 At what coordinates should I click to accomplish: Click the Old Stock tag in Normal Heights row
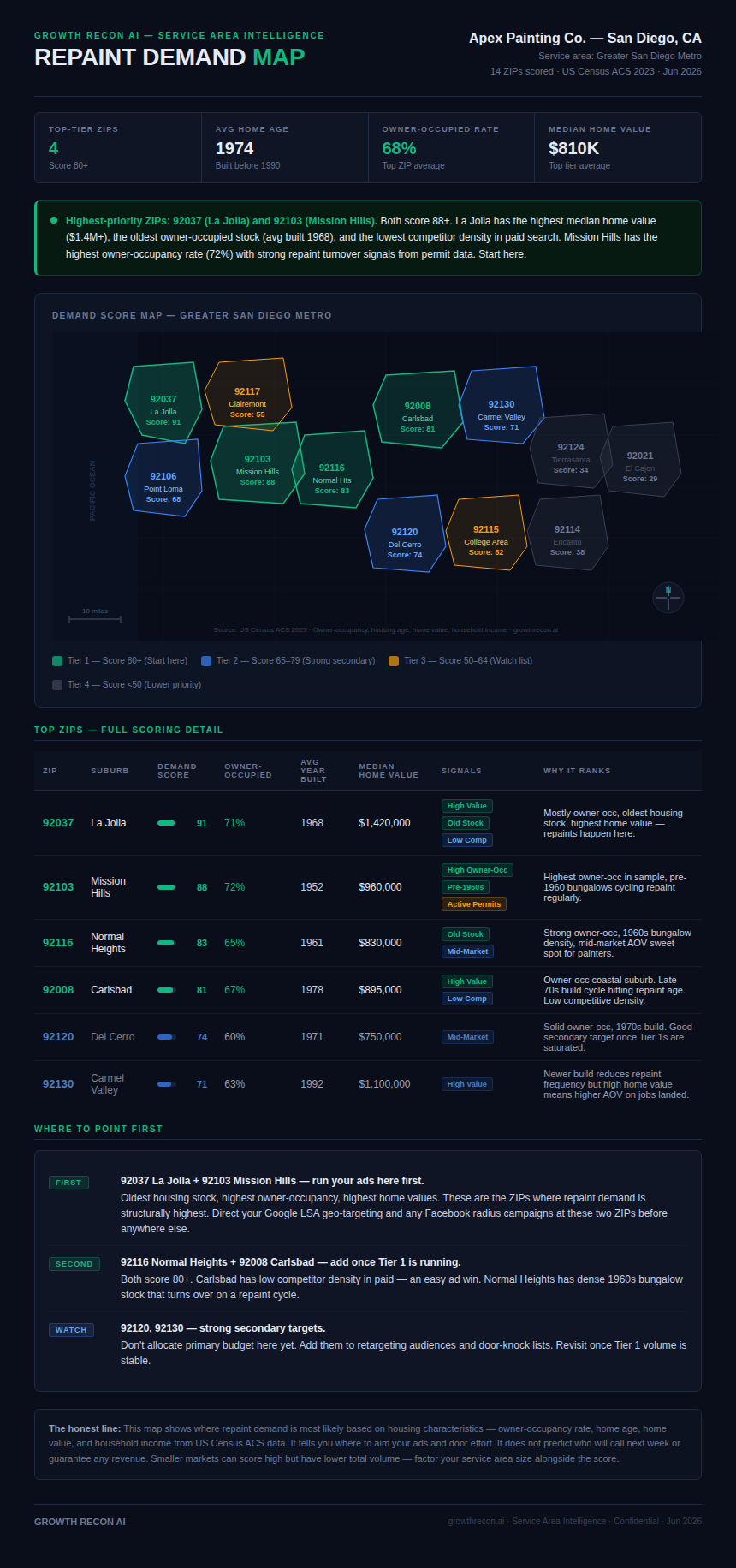(x=466, y=934)
